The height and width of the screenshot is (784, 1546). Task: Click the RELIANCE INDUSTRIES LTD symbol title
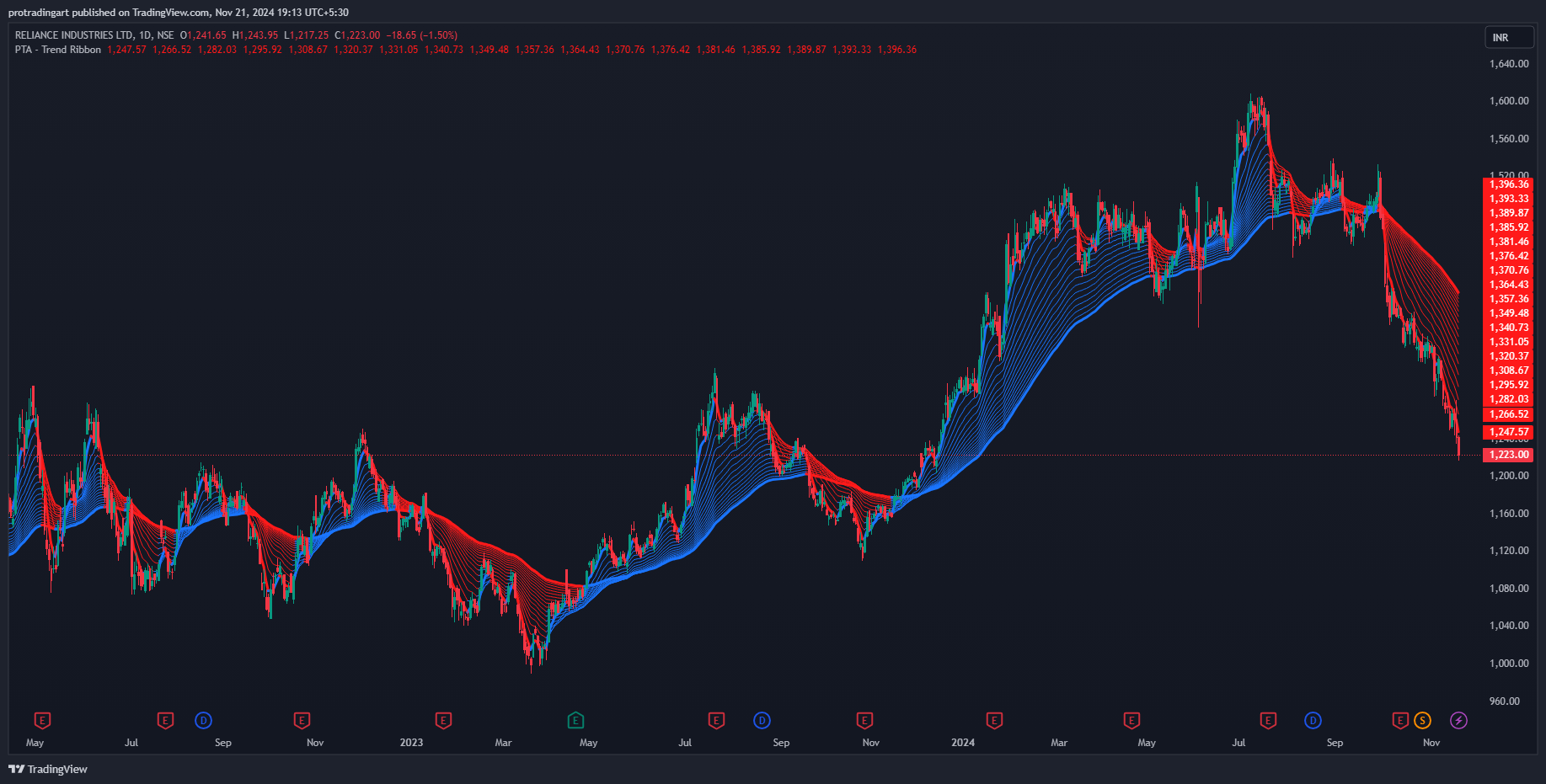pos(74,35)
